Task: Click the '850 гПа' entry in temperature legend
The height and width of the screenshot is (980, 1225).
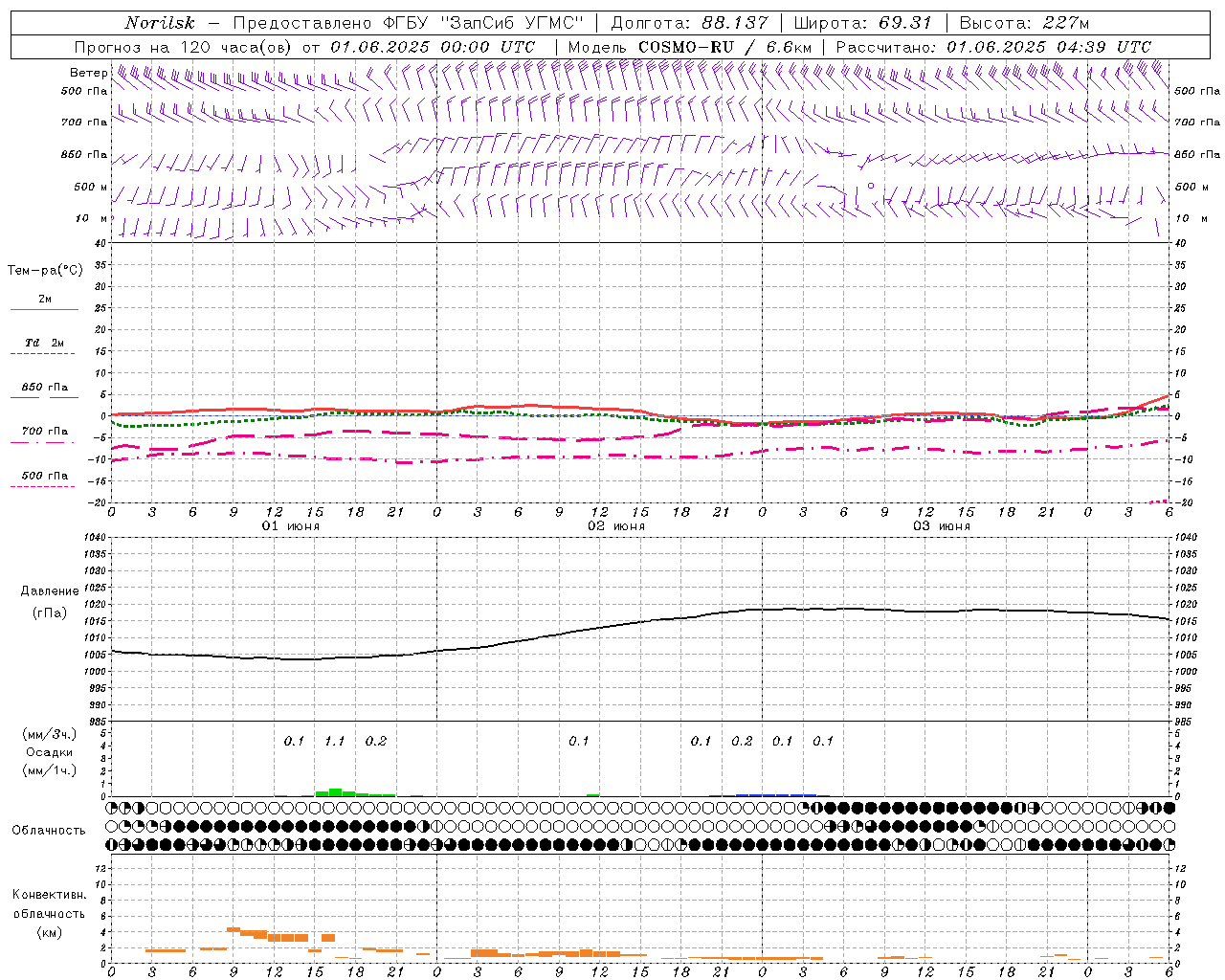Action: 45,388
